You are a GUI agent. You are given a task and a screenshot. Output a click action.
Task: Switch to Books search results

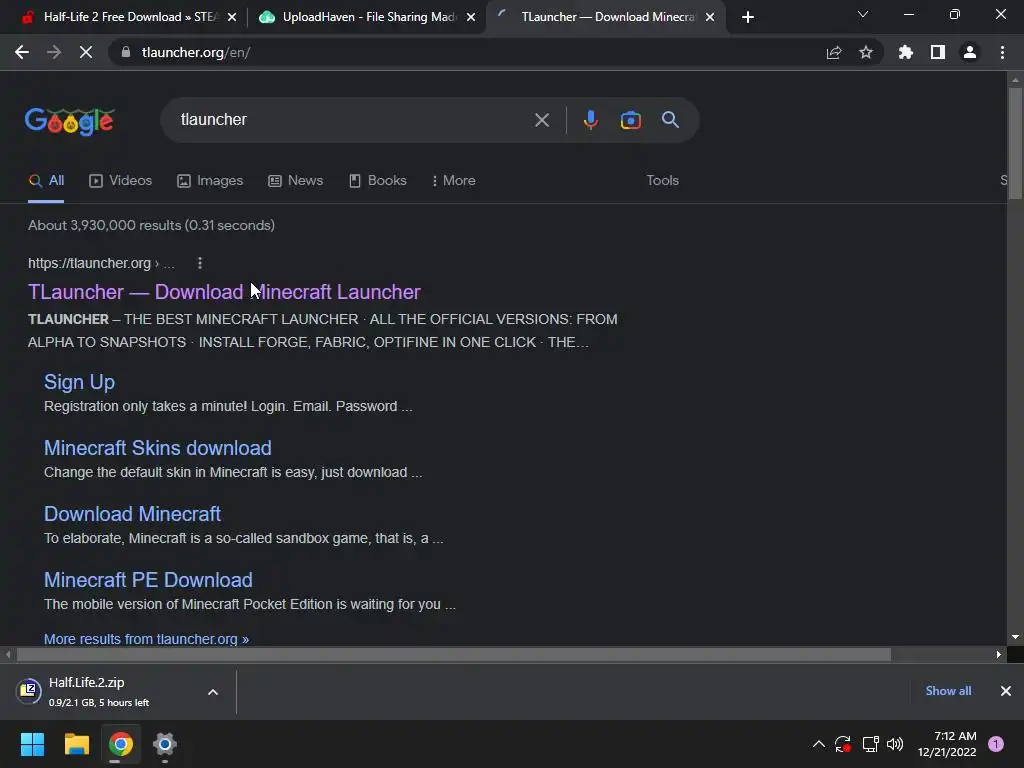point(378,181)
